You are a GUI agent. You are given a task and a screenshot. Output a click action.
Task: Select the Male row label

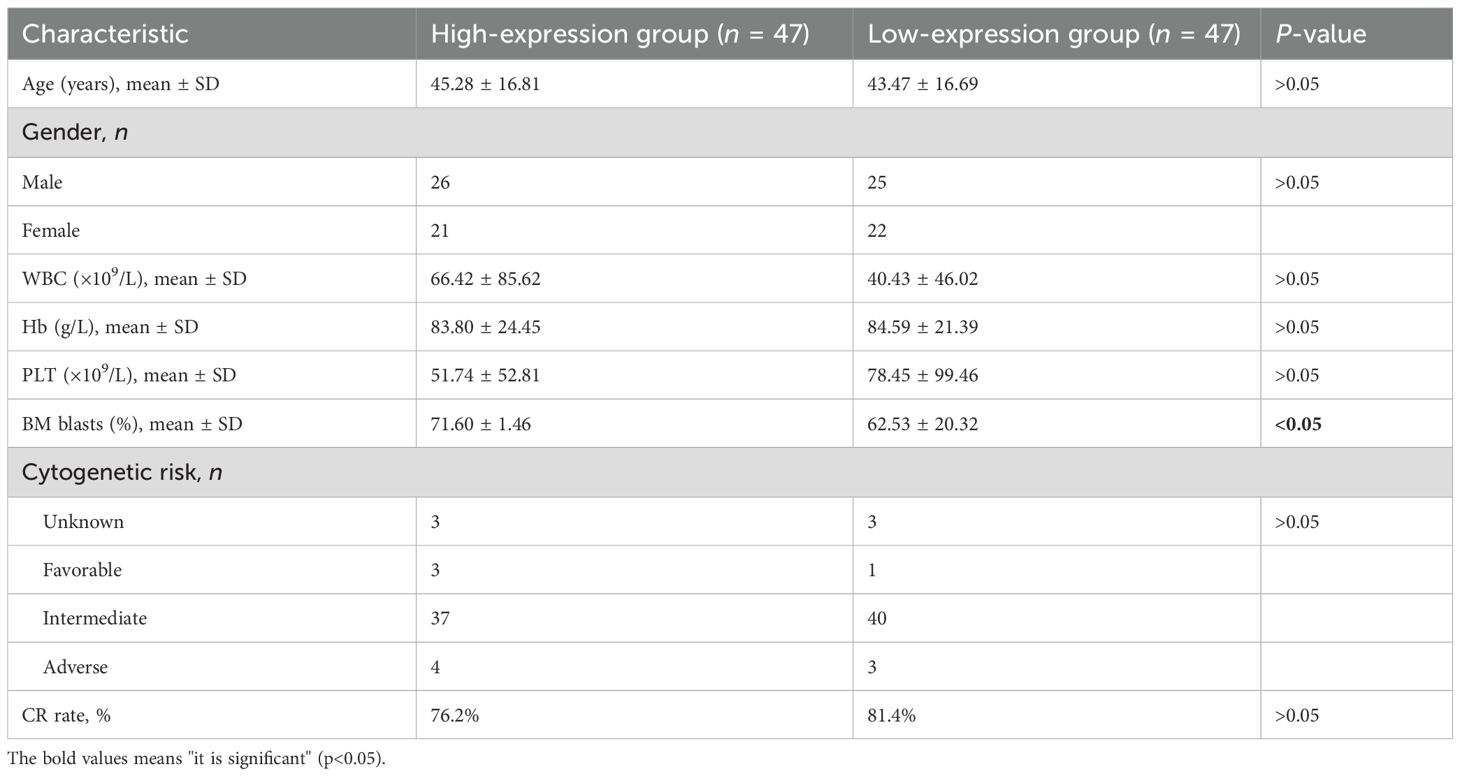[44, 182]
